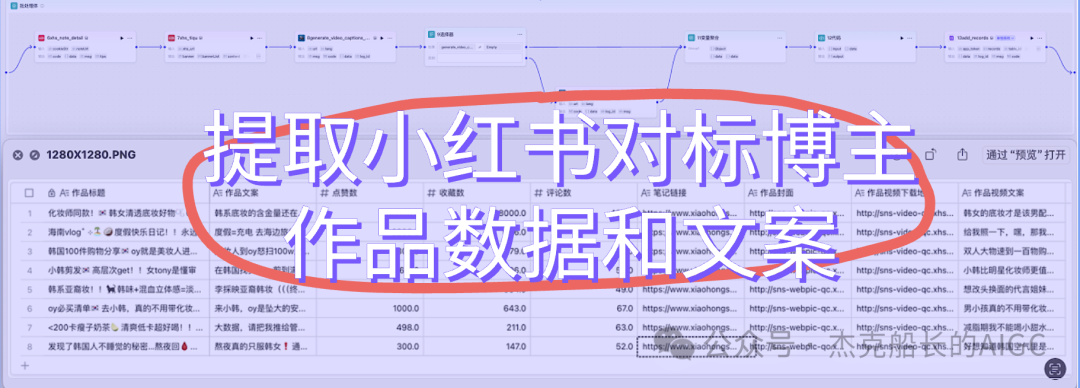
Task: Open more options on 11变量聚合 node
Action: (x=780, y=38)
